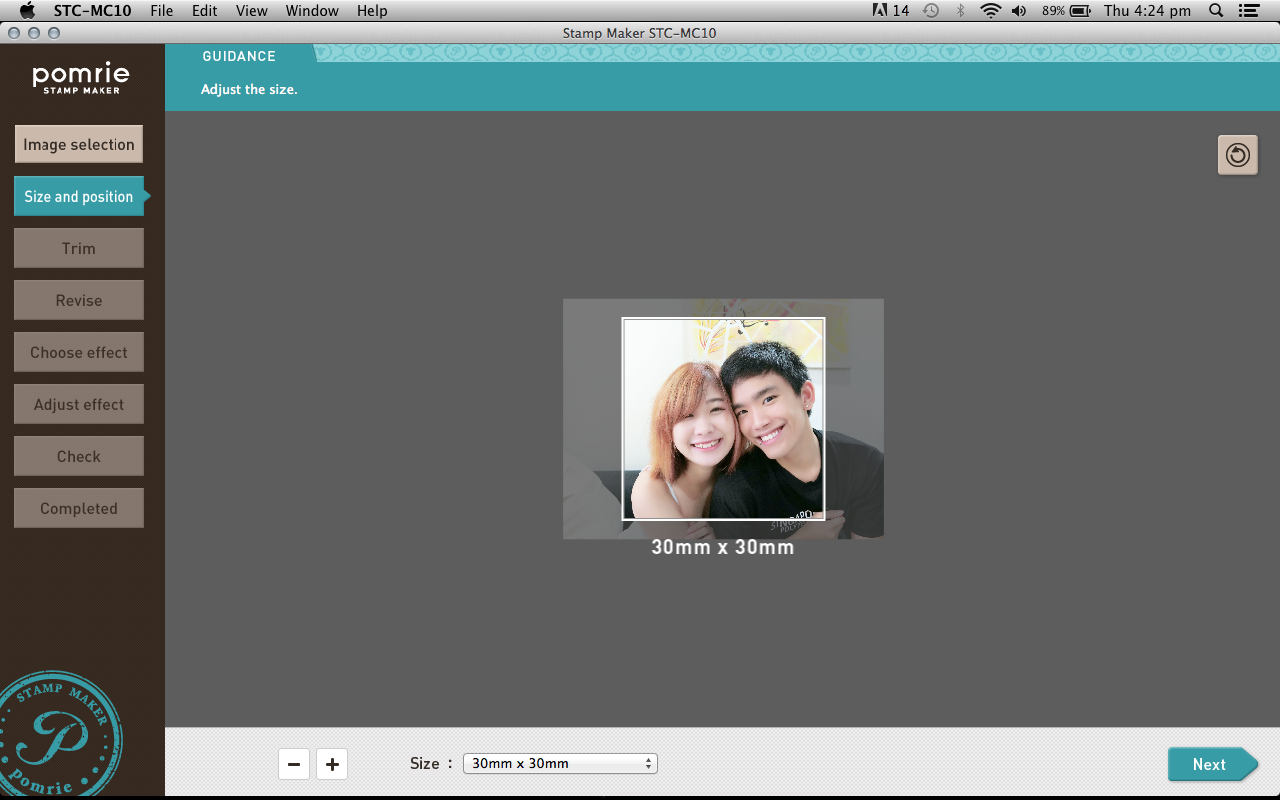Screen dimensions: 1280x800
Task: Open the View menu
Action: pos(252,11)
